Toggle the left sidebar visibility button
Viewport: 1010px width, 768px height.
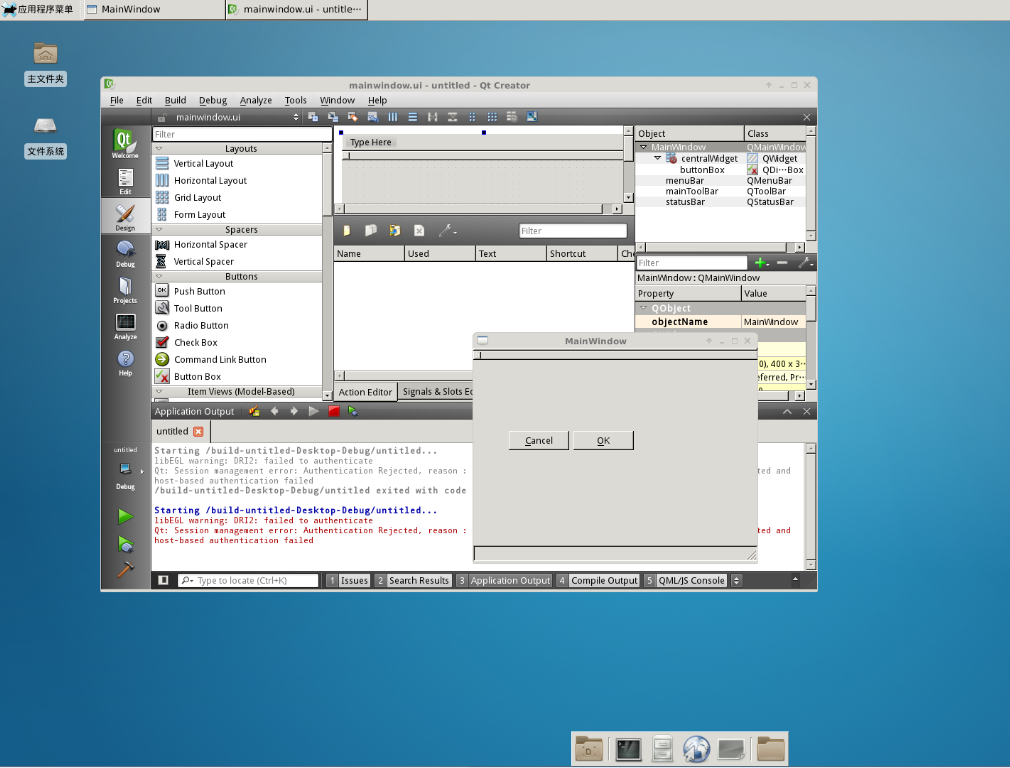coord(164,580)
